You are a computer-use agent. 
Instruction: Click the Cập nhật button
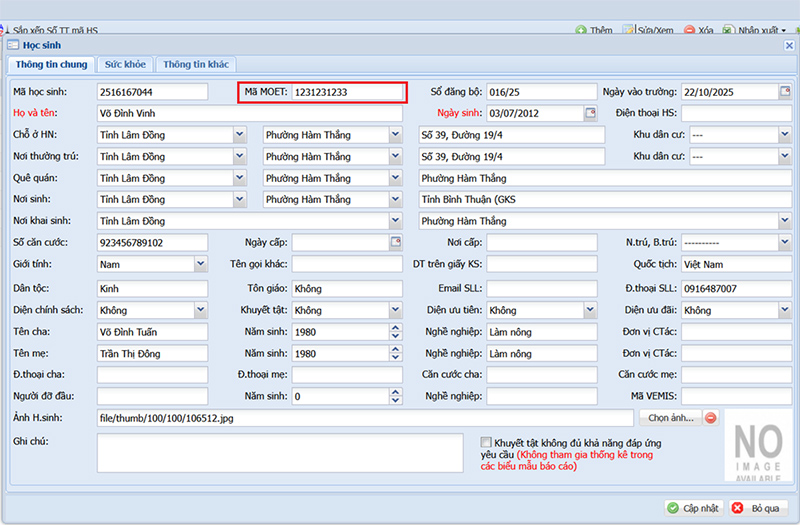(x=694, y=508)
